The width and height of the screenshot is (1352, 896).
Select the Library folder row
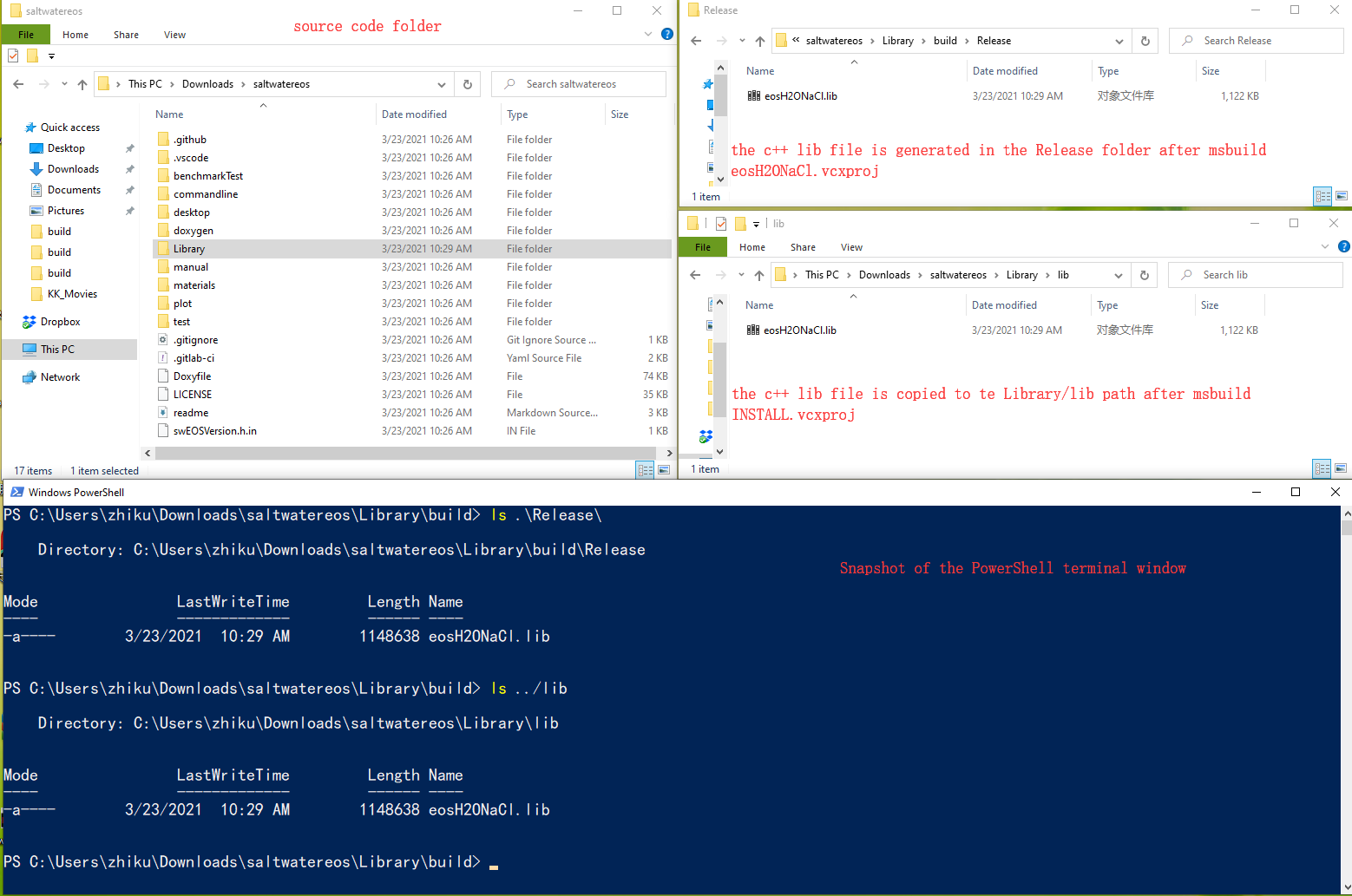412,249
